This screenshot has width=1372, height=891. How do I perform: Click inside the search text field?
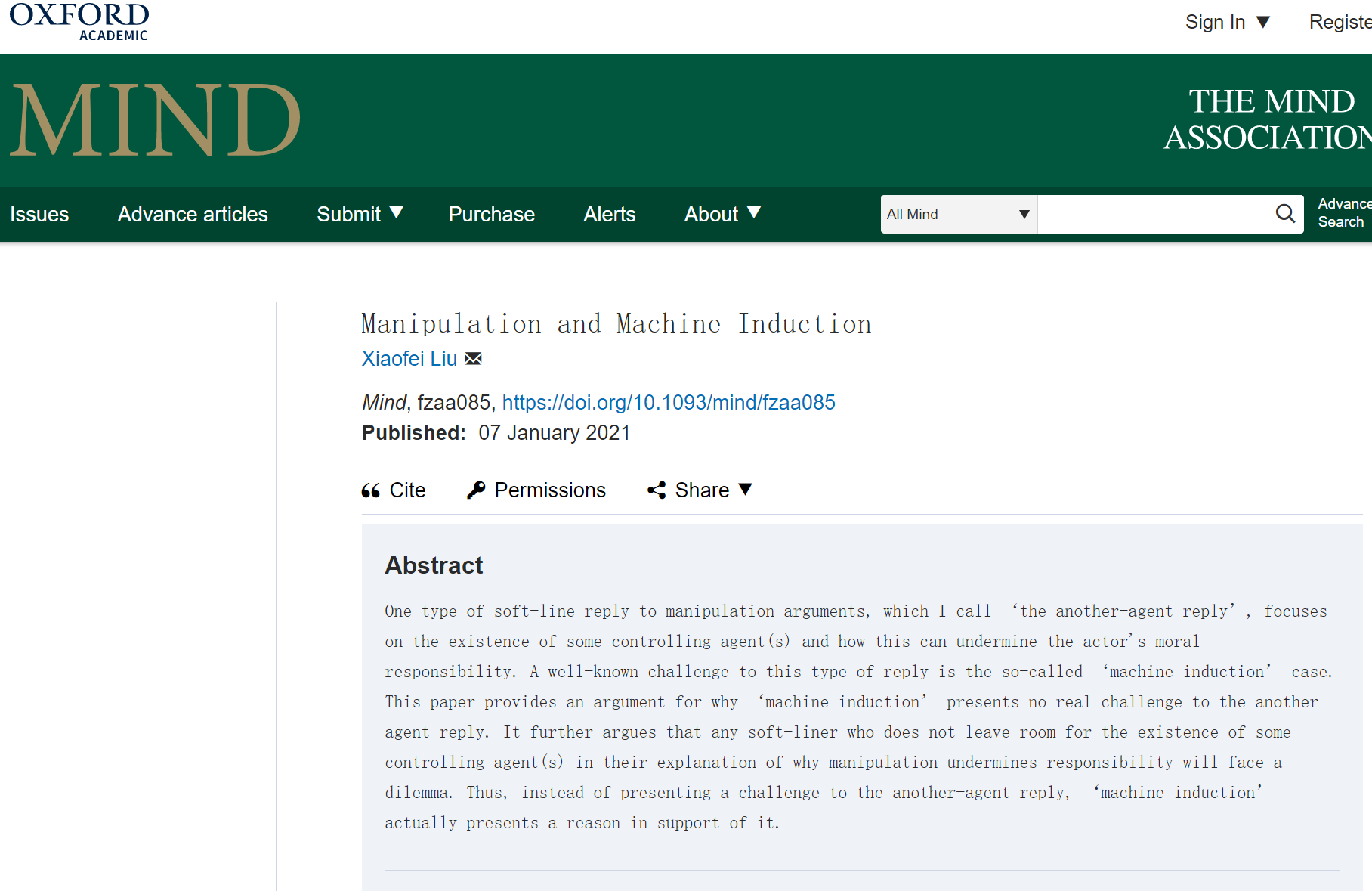(x=1155, y=215)
